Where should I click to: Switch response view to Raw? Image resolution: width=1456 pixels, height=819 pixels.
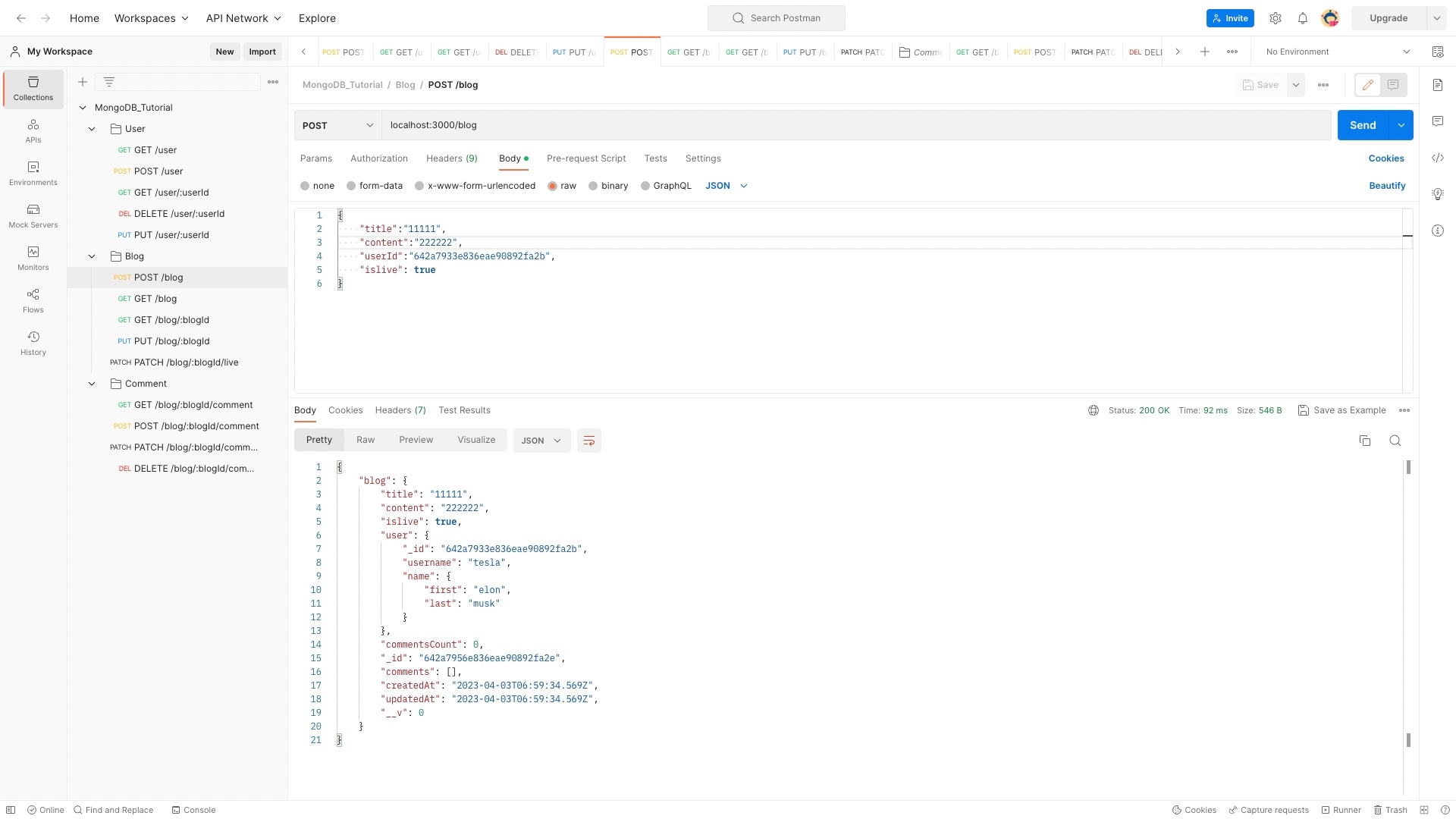click(x=366, y=440)
